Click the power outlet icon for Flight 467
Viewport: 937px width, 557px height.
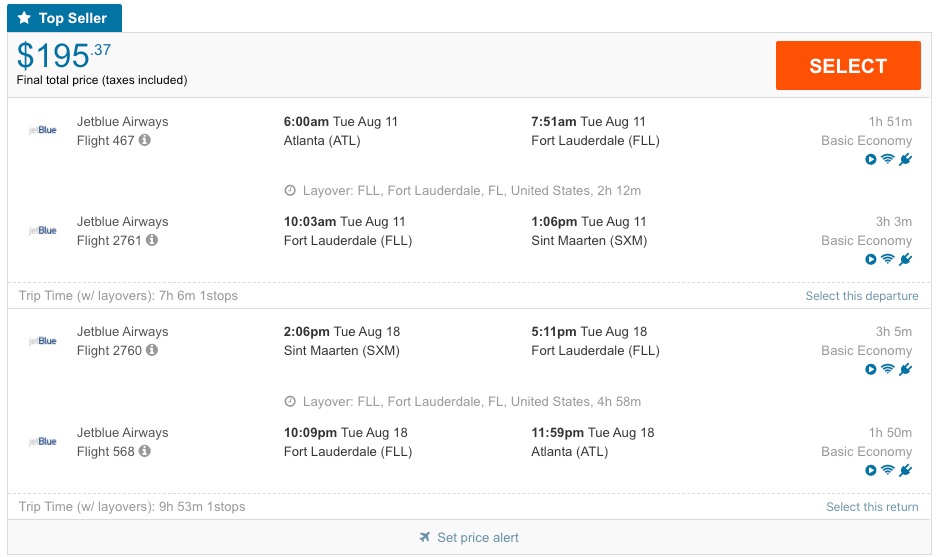click(x=905, y=159)
